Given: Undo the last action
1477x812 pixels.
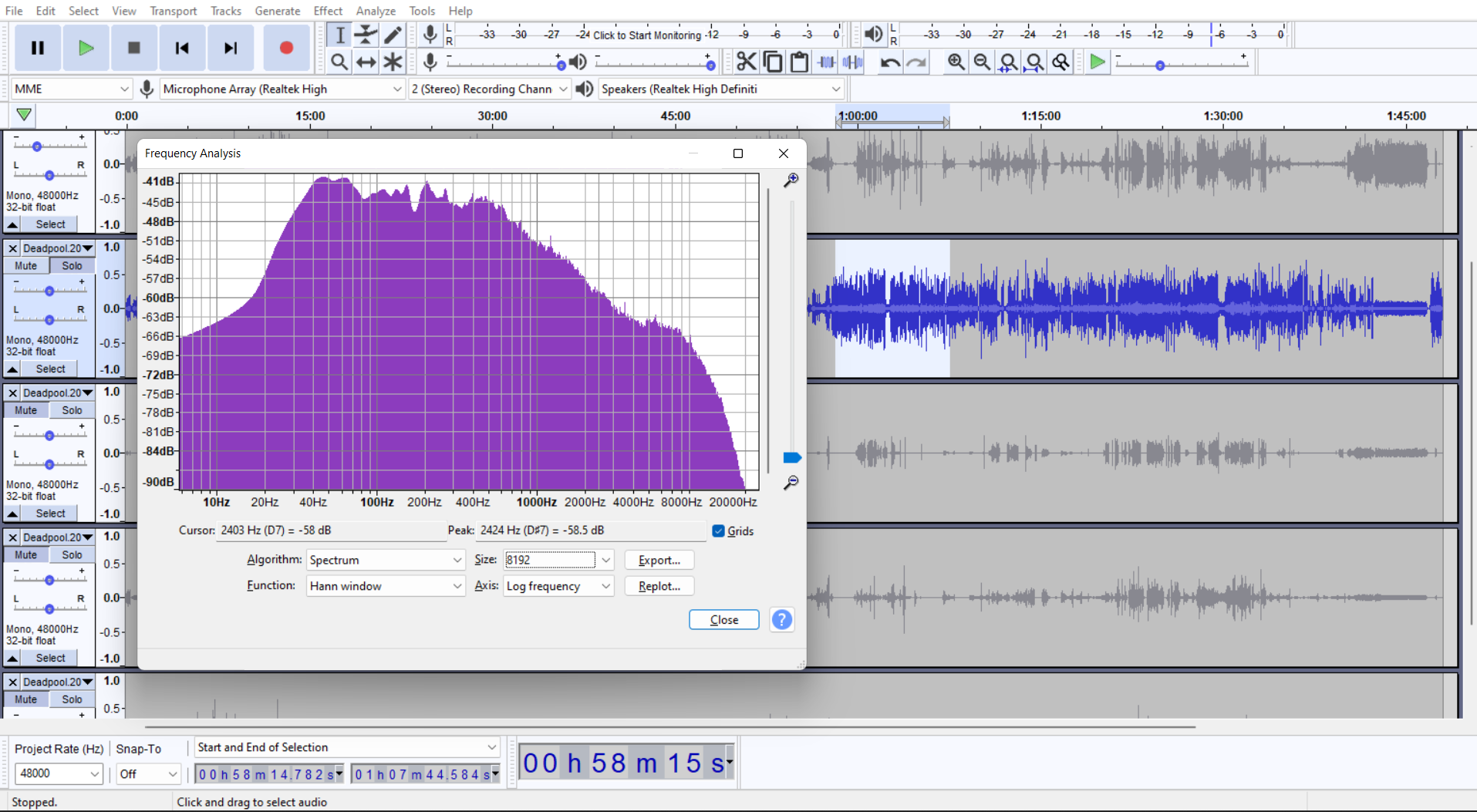Looking at the screenshot, I should click(x=890, y=62).
